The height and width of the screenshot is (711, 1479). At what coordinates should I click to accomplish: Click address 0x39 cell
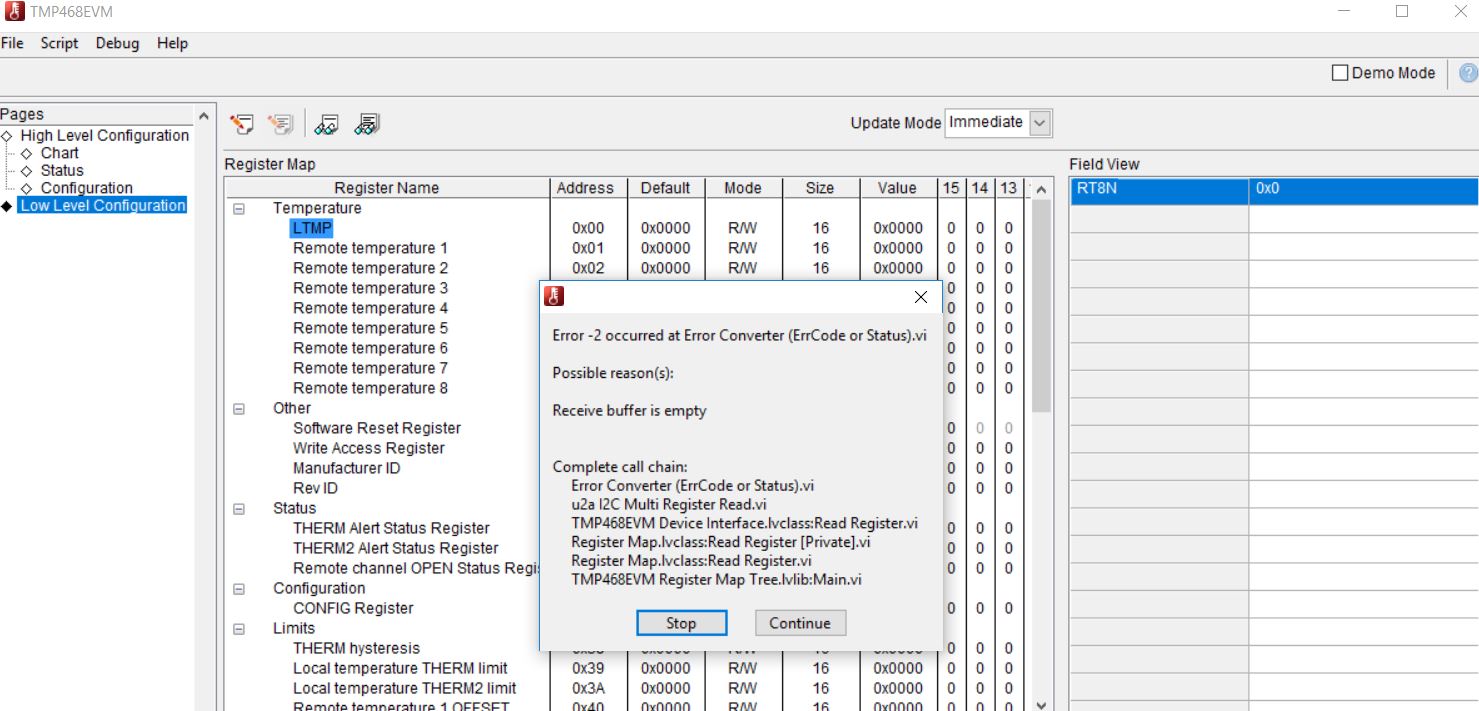[x=587, y=668]
